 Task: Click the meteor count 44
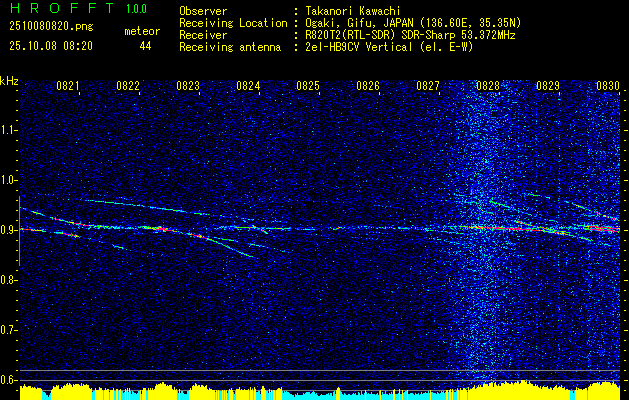145,46
